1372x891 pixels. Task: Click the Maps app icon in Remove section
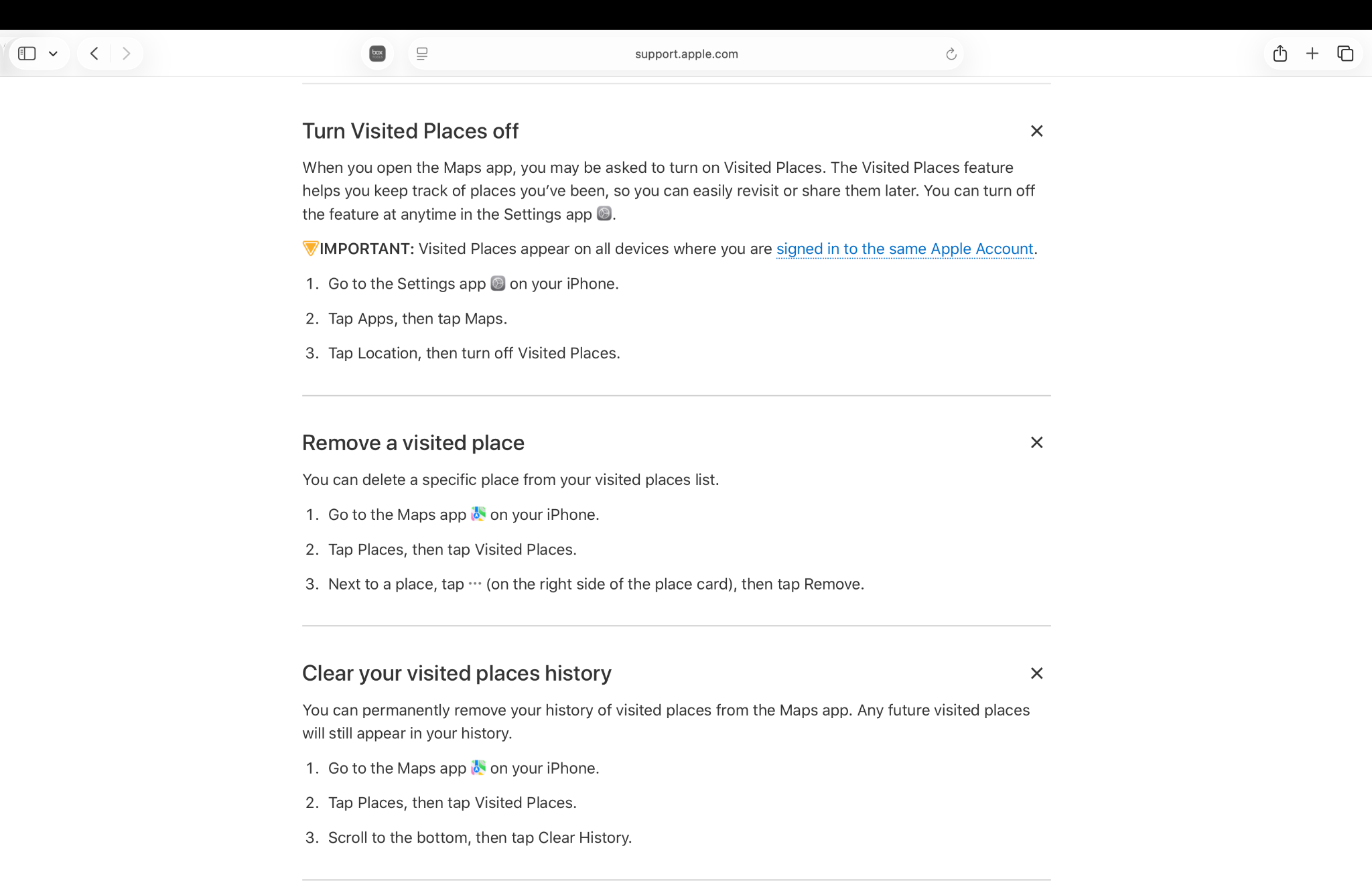478,515
